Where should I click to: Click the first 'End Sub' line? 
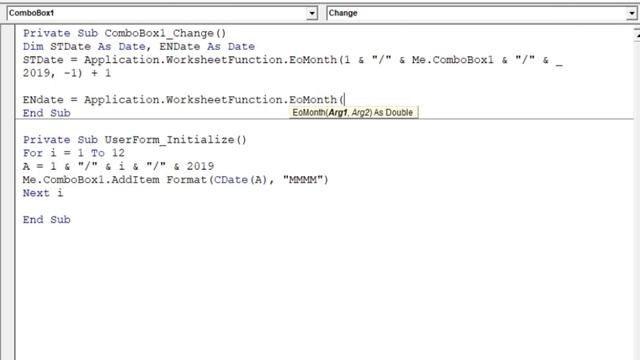[x=47, y=113]
